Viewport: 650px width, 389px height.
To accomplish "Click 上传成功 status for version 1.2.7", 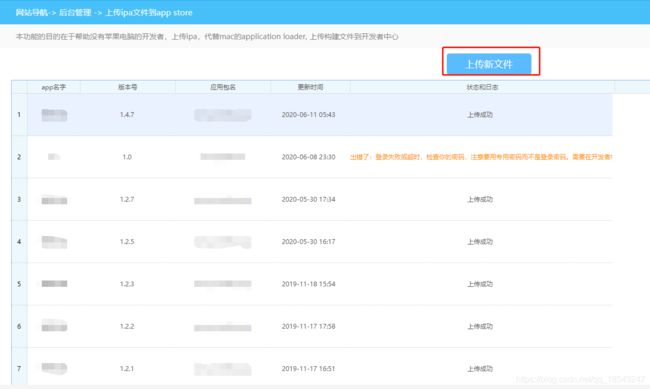I will pyautogui.click(x=480, y=199).
